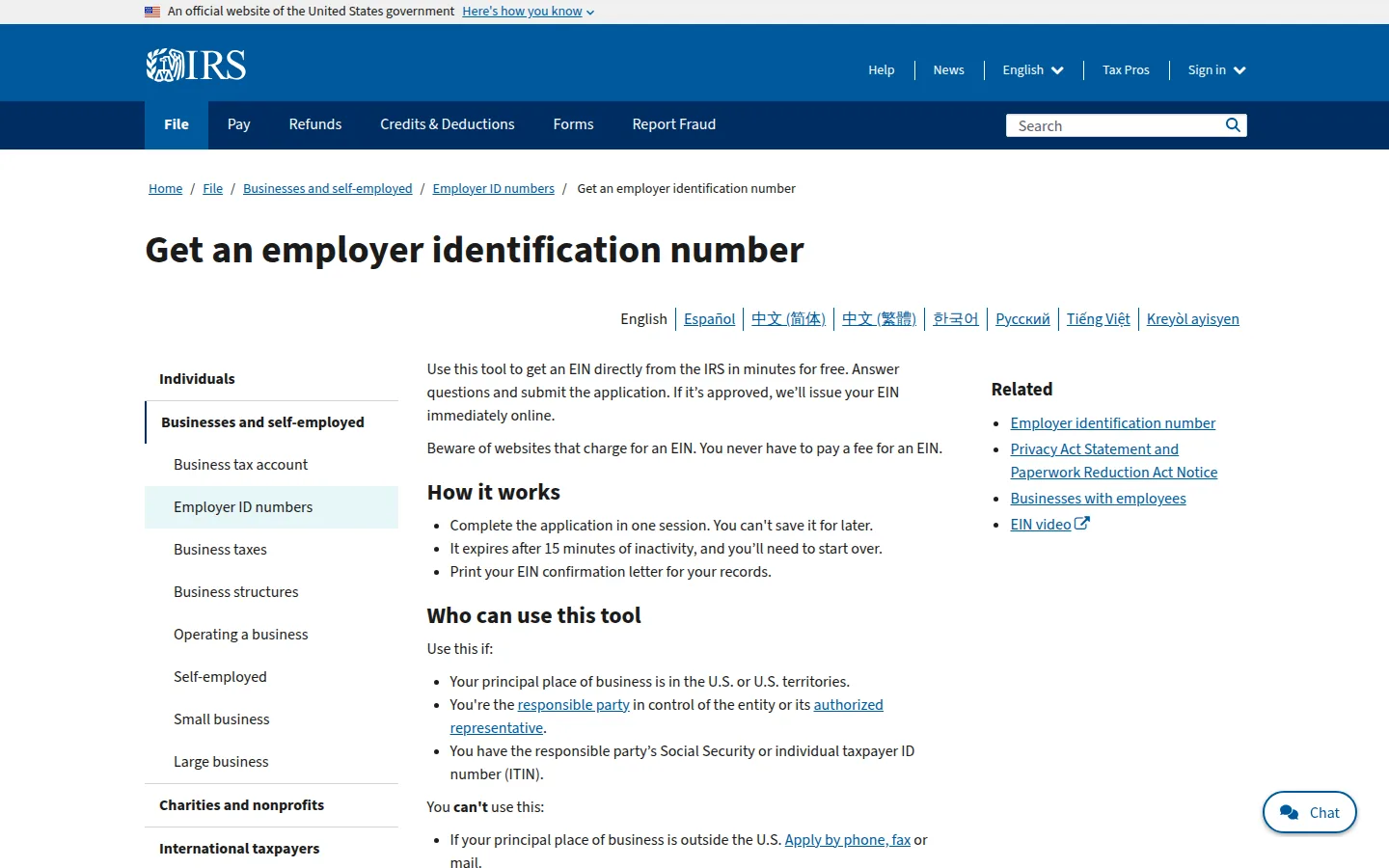Switch language to Tiếng Việt
The image size is (1389, 868).
click(x=1099, y=319)
